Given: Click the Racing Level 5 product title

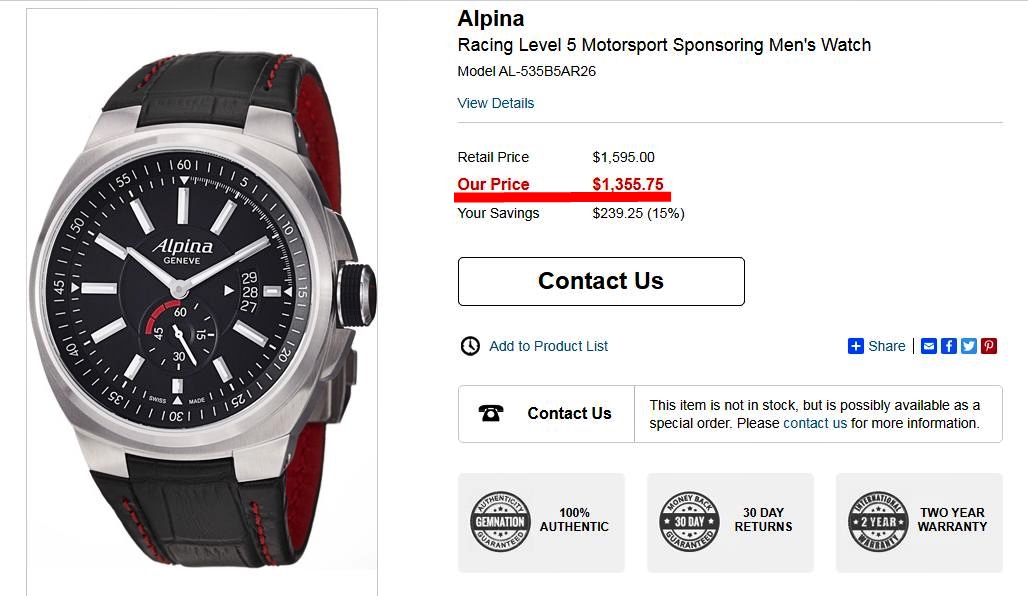Looking at the screenshot, I should click(x=664, y=45).
